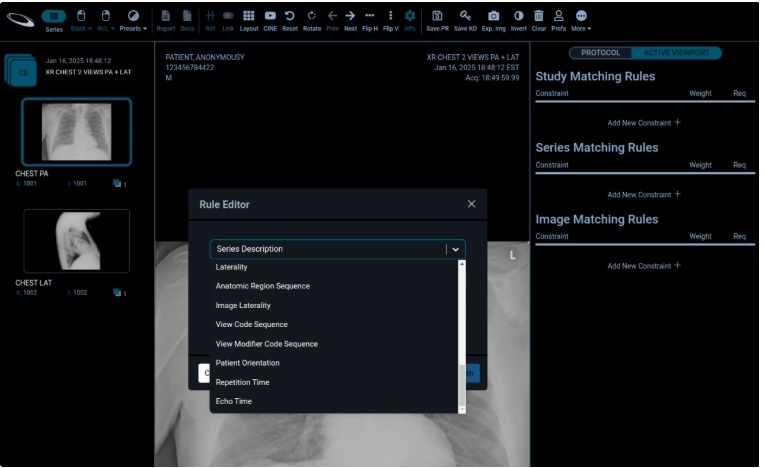Flip the image horizontally with Flip H

pos(370,20)
